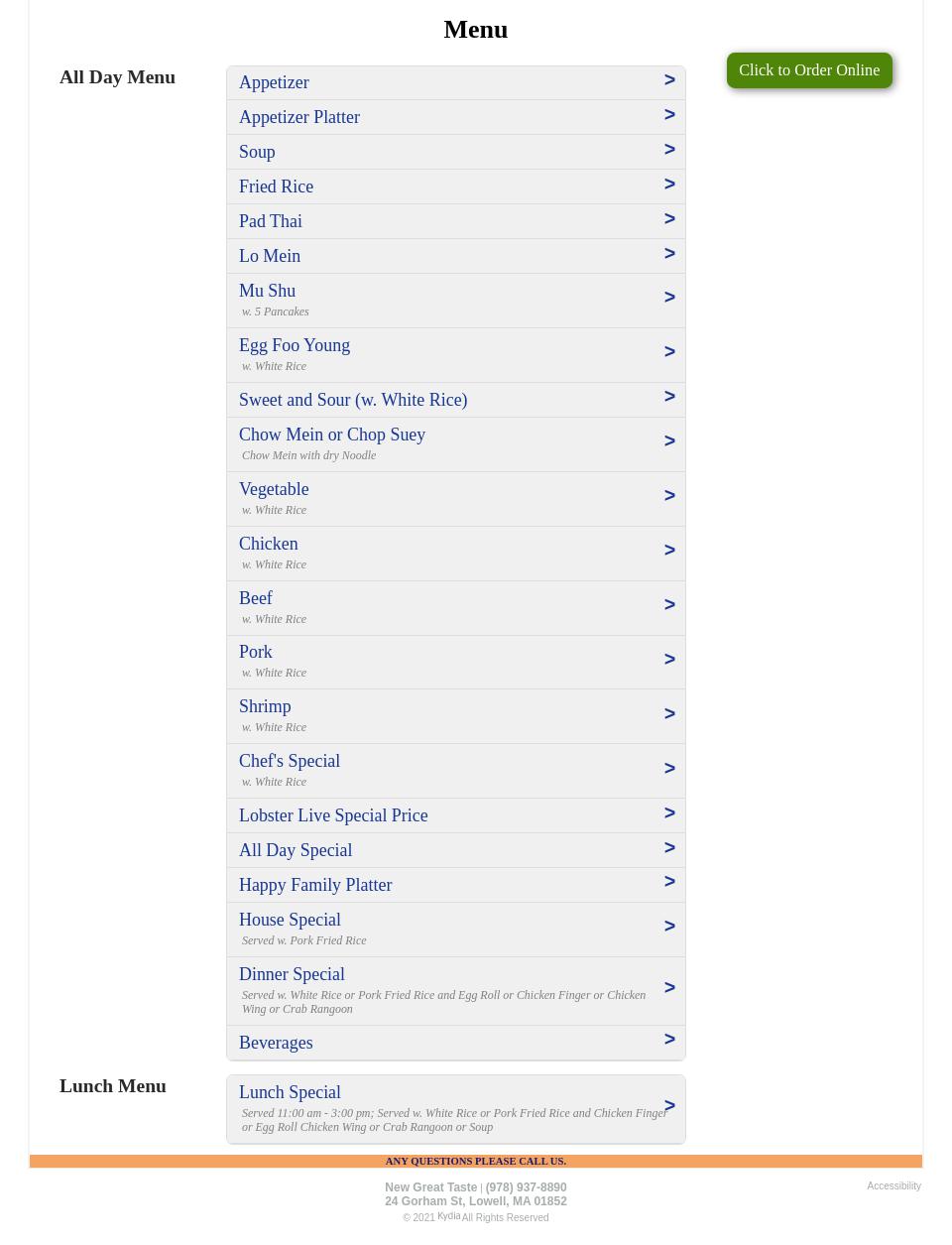Expand the Egg Foo Young listing
This screenshot has width=952, height=1245.
click(456, 352)
